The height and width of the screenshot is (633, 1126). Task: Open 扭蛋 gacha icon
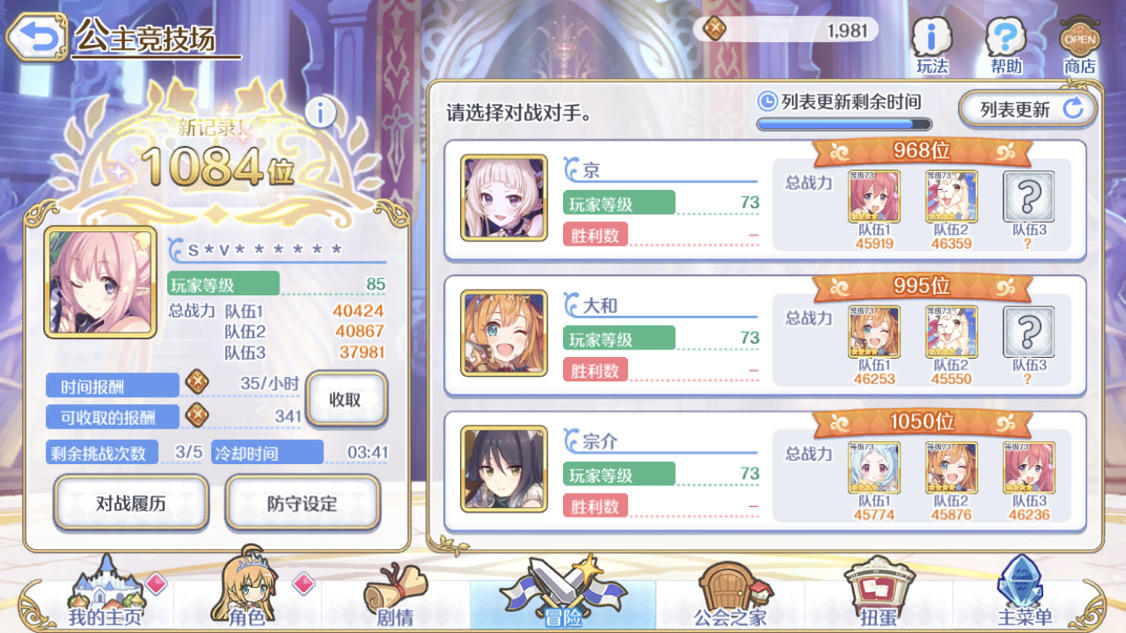coord(878,593)
